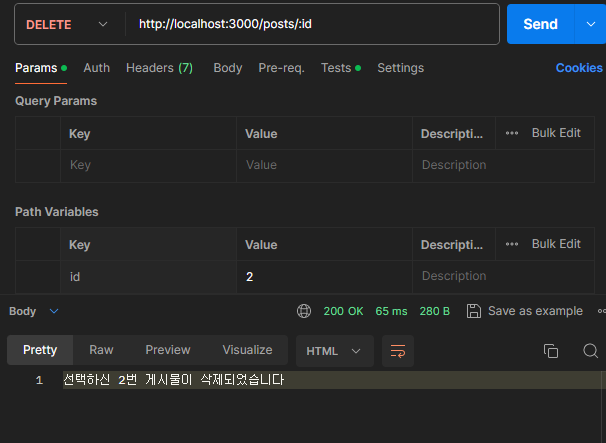Open three-dot options in Query Params header
Screen dimensions: 606x443
click(x=512, y=133)
